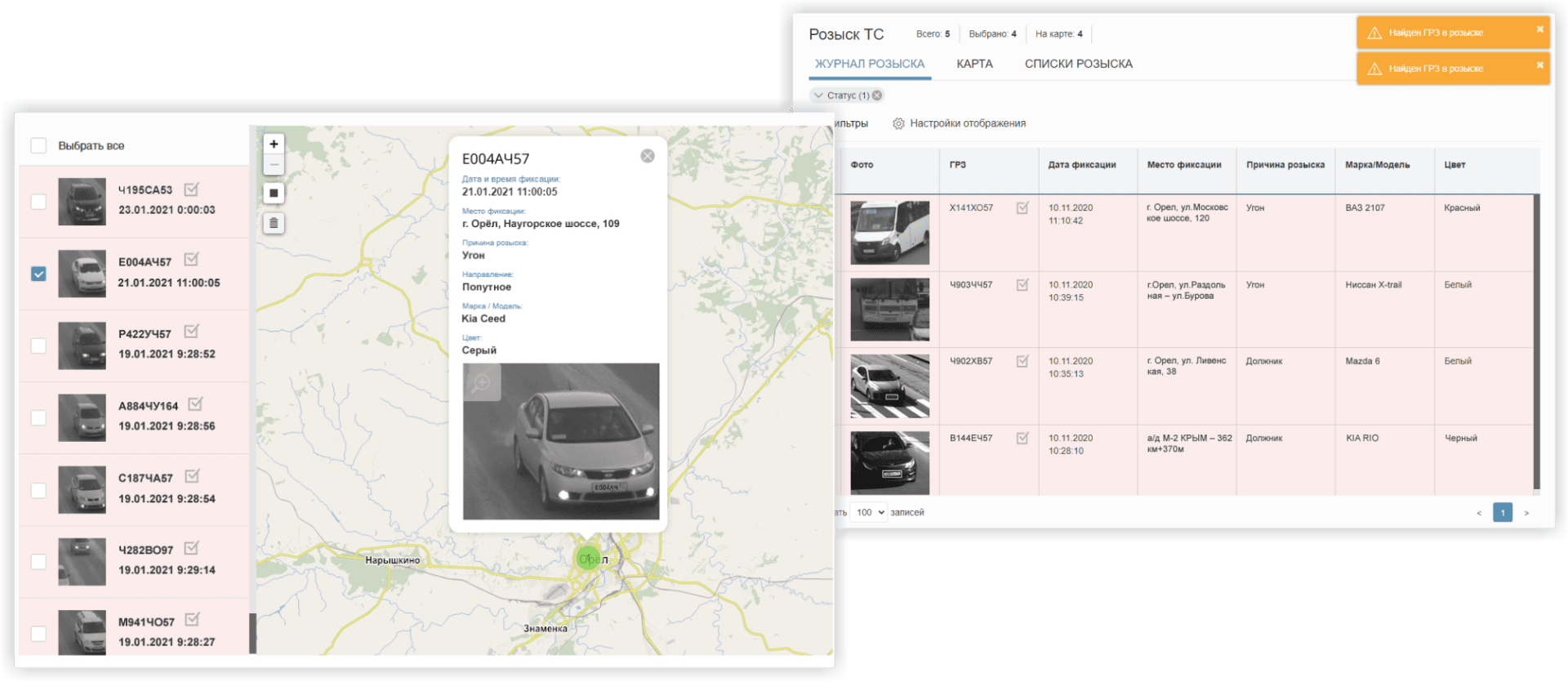Open the СПИСКИ РОЗЫСКА tab
Image resolution: width=1568 pixels, height=682 pixels.
pos(1078,64)
